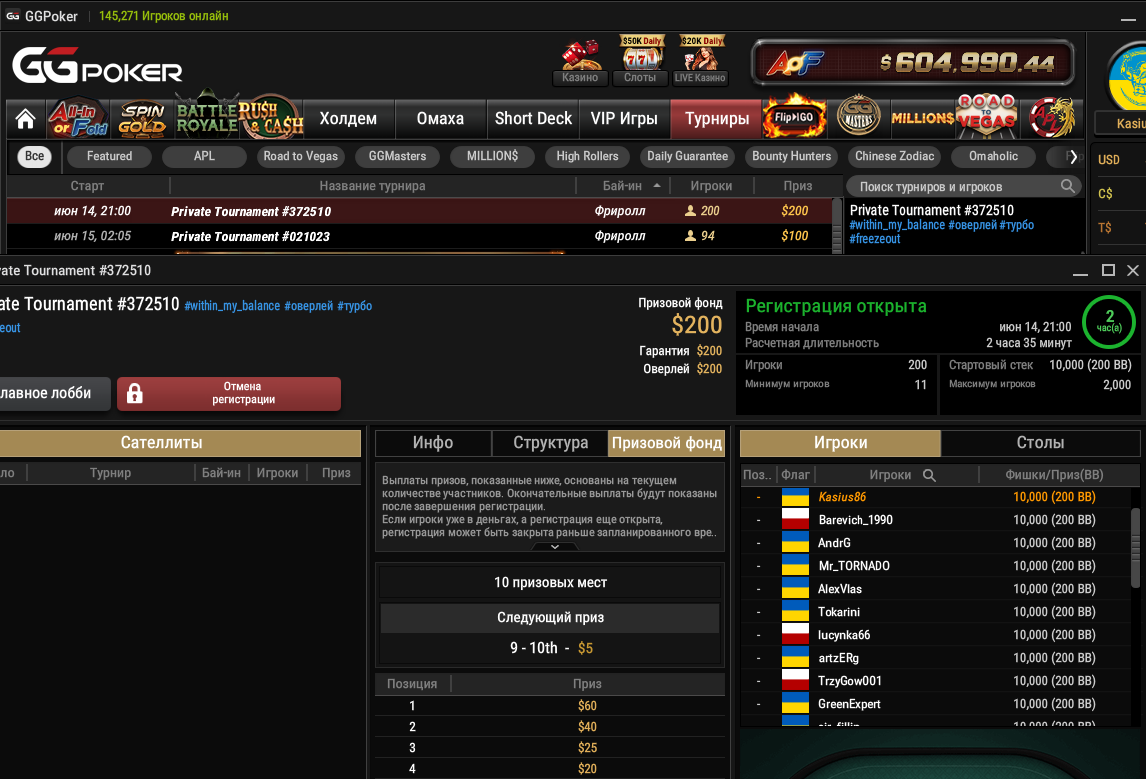
Task: Open the Slots icon
Action: point(640,61)
